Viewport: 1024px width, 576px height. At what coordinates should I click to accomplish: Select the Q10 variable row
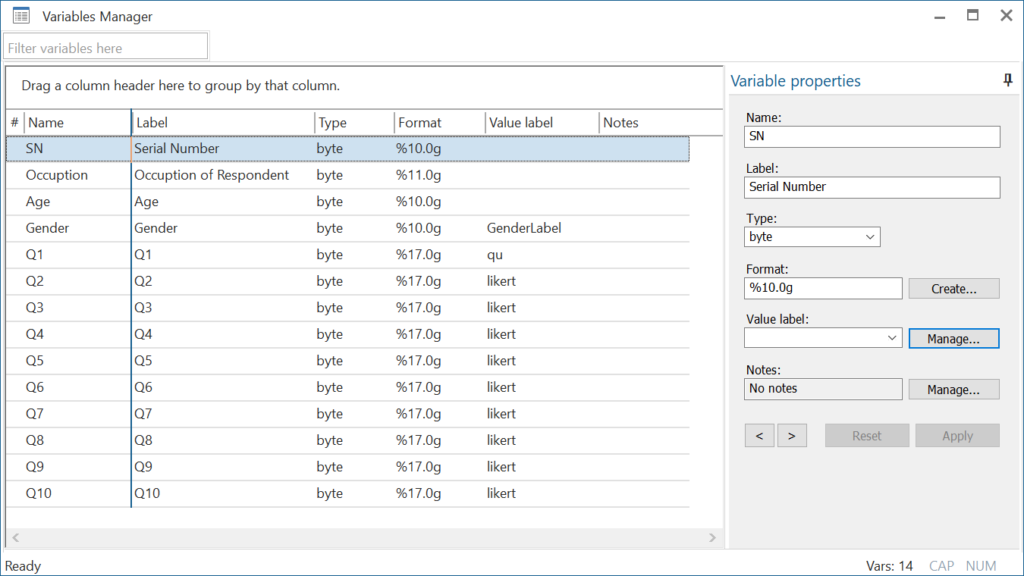coord(347,493)
